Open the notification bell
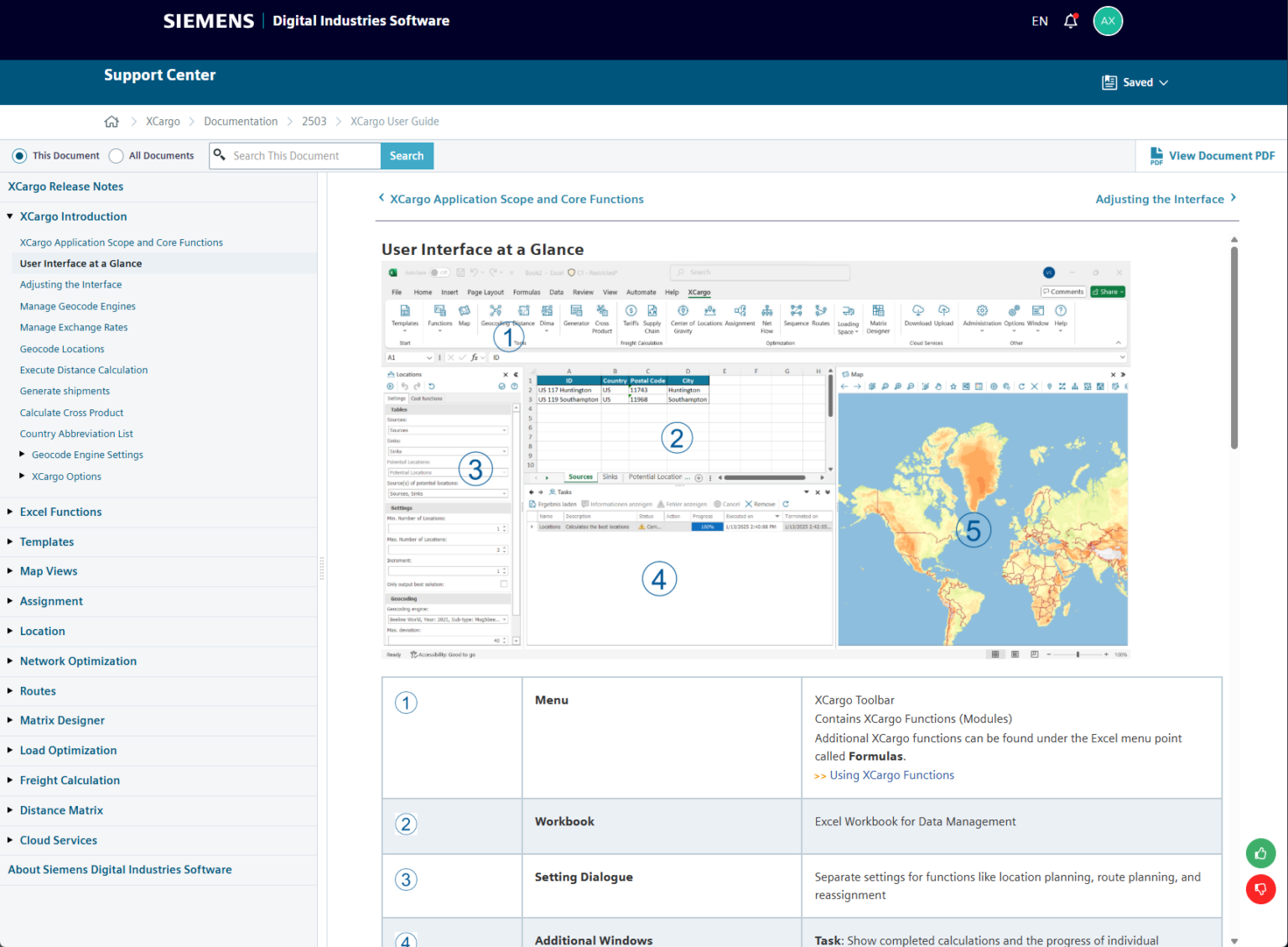This screenshot has width=1288, height=947. point(1071,21)
